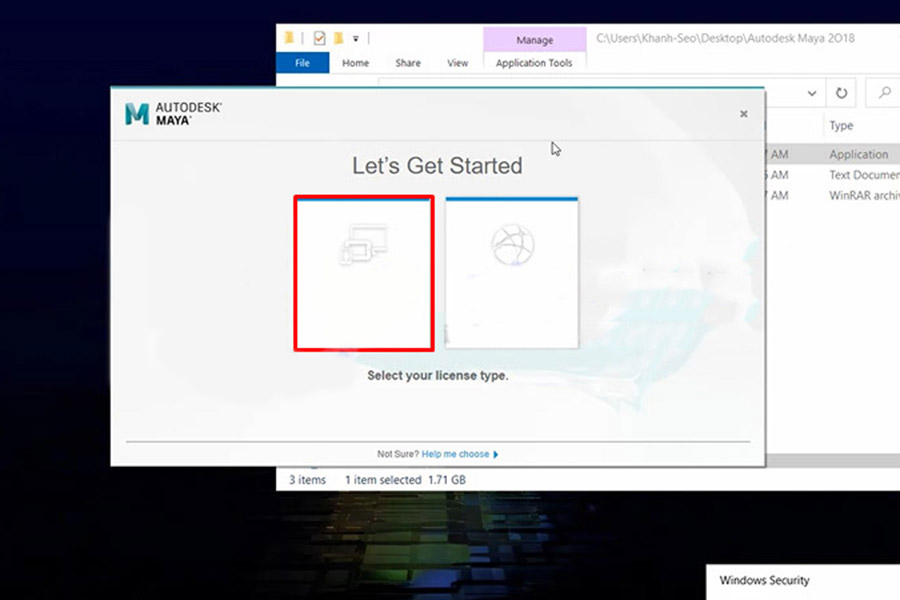Choose the single-user license card with devices icon

coord(364,273)
